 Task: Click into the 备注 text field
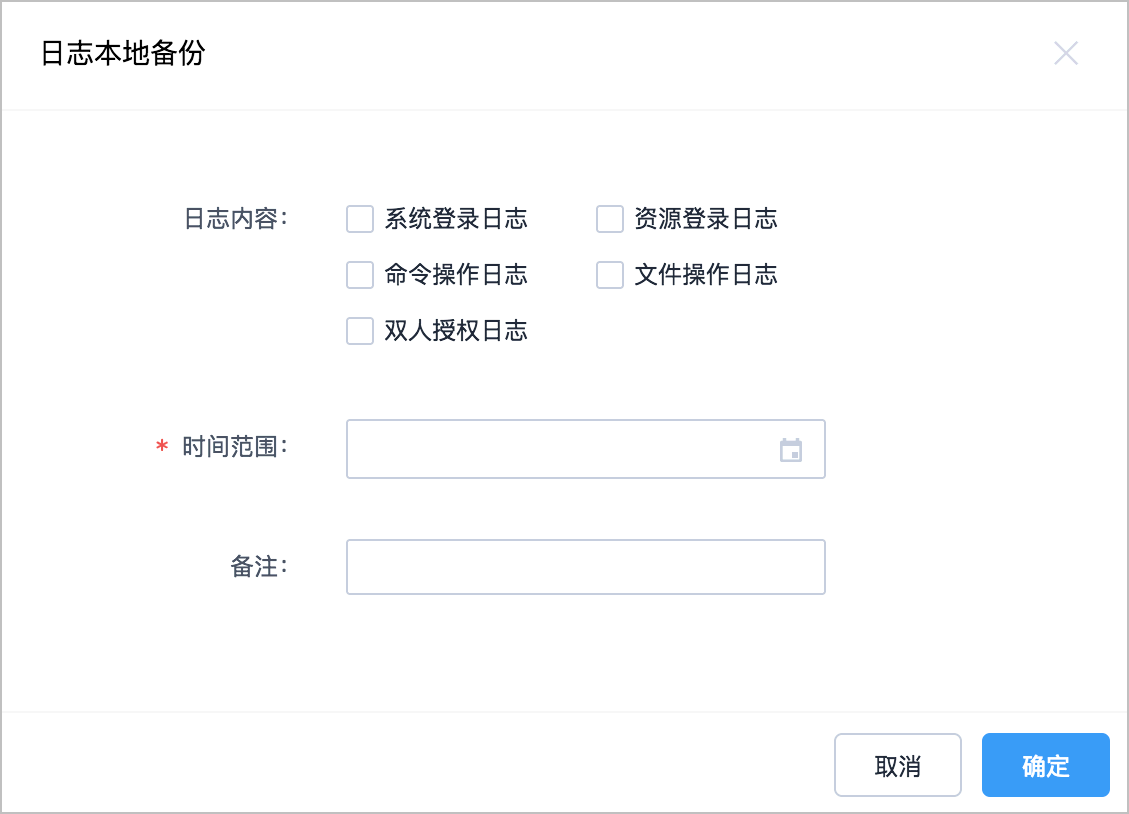585,567
